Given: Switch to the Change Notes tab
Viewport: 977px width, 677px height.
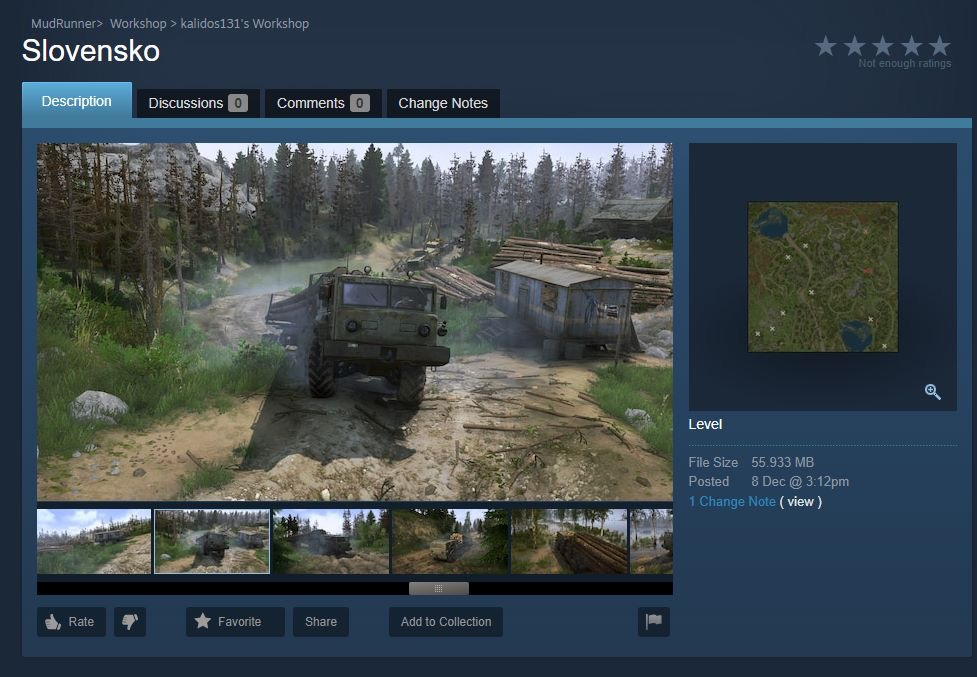Looking at the screenshot, I should (443, 103).
